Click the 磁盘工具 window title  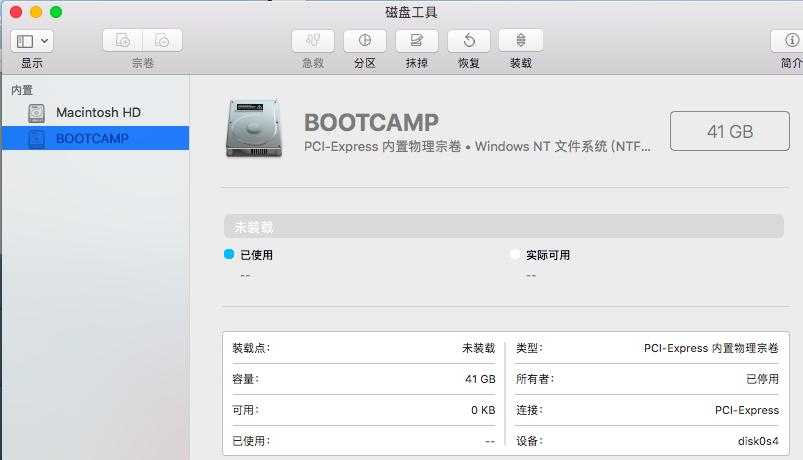[411, 12]
